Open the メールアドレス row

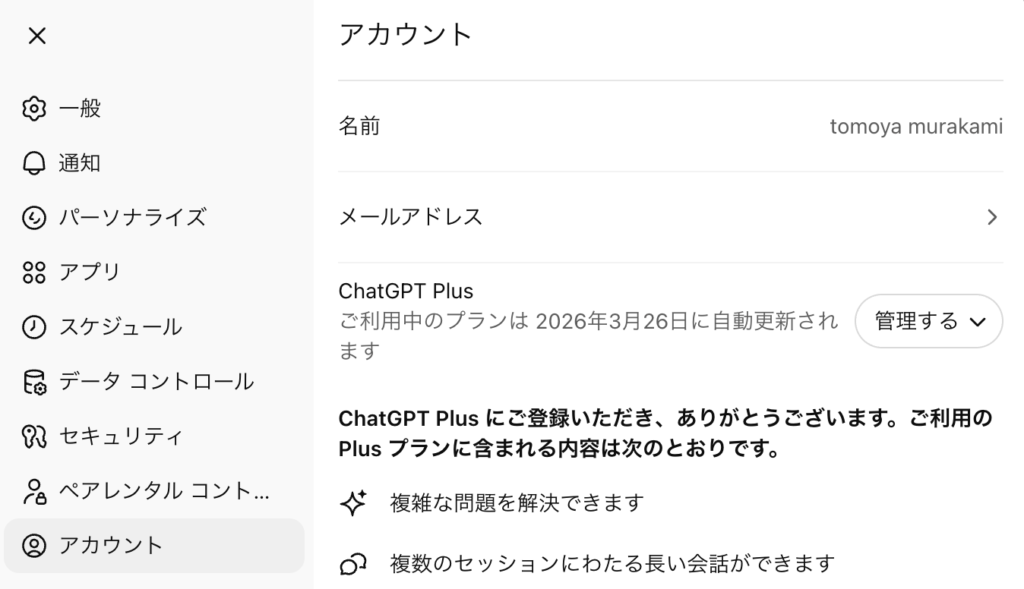(x=411, y=217)
